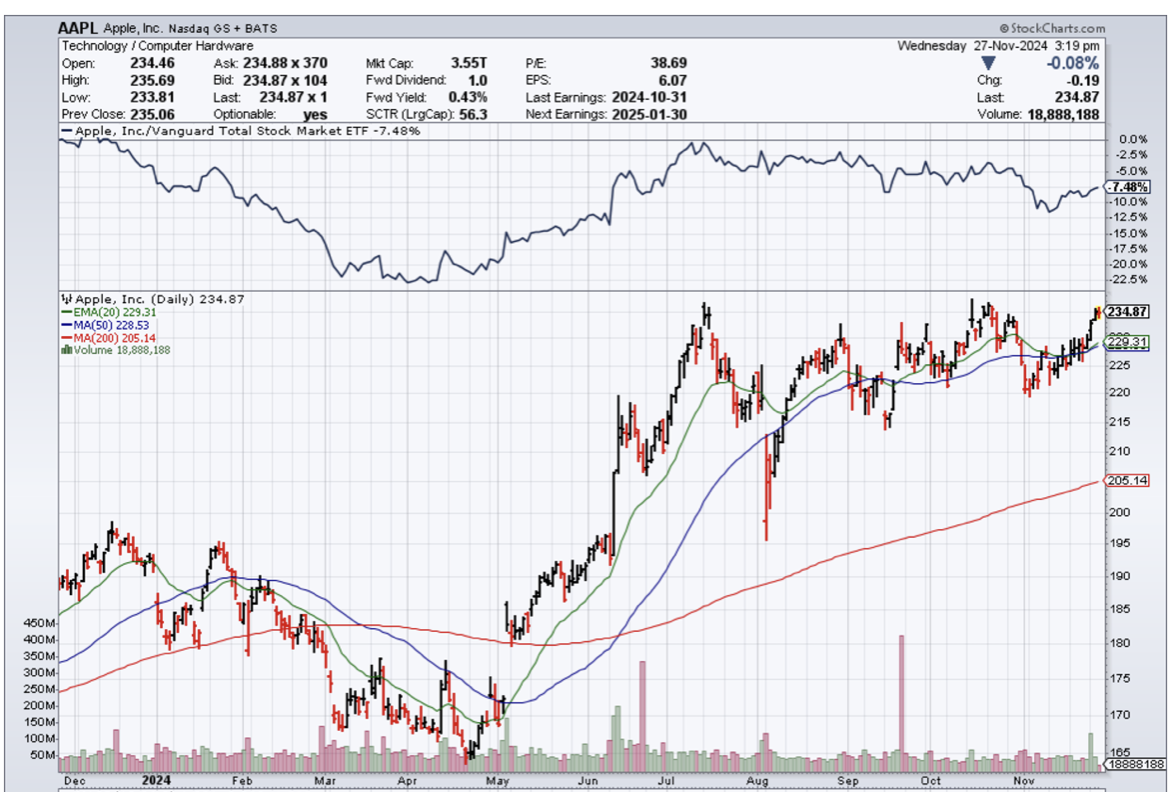Click the Aug label on the date axis

coord(758,779)
